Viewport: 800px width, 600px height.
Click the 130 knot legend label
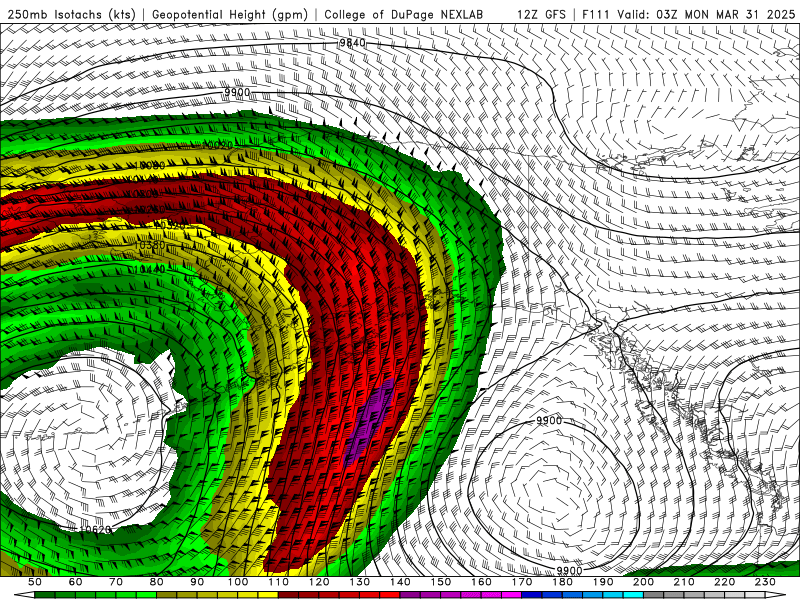point(360,582)
